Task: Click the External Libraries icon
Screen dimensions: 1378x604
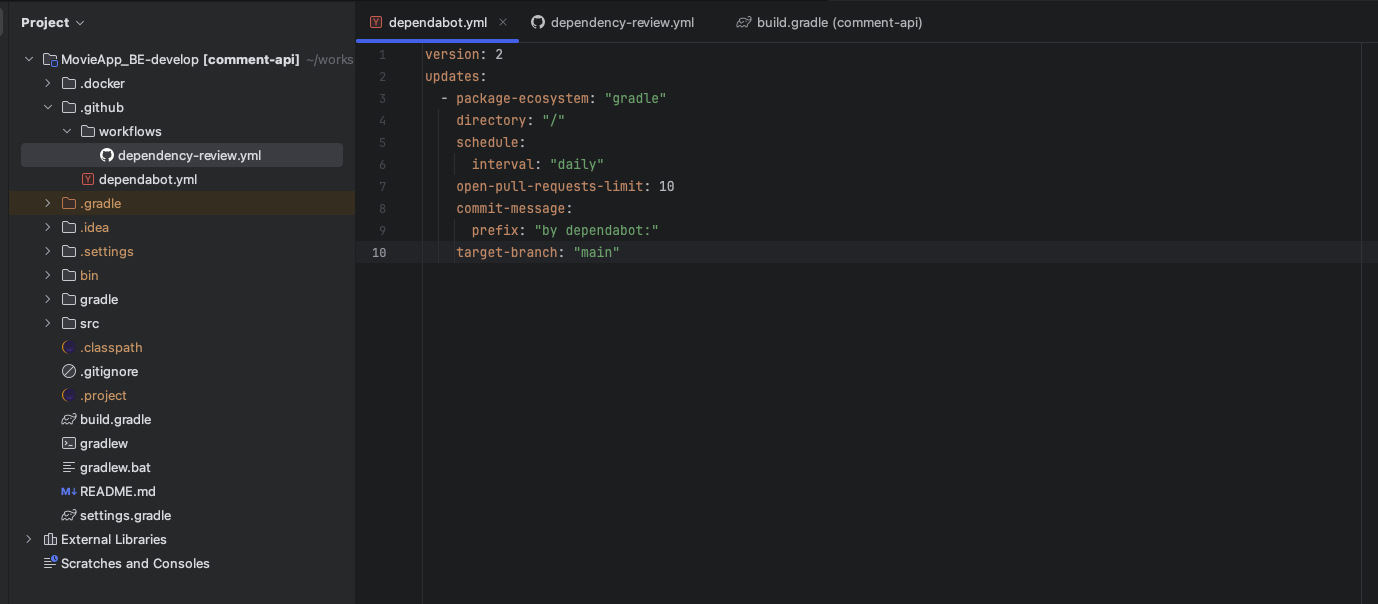Action: (x=50, y=539)
